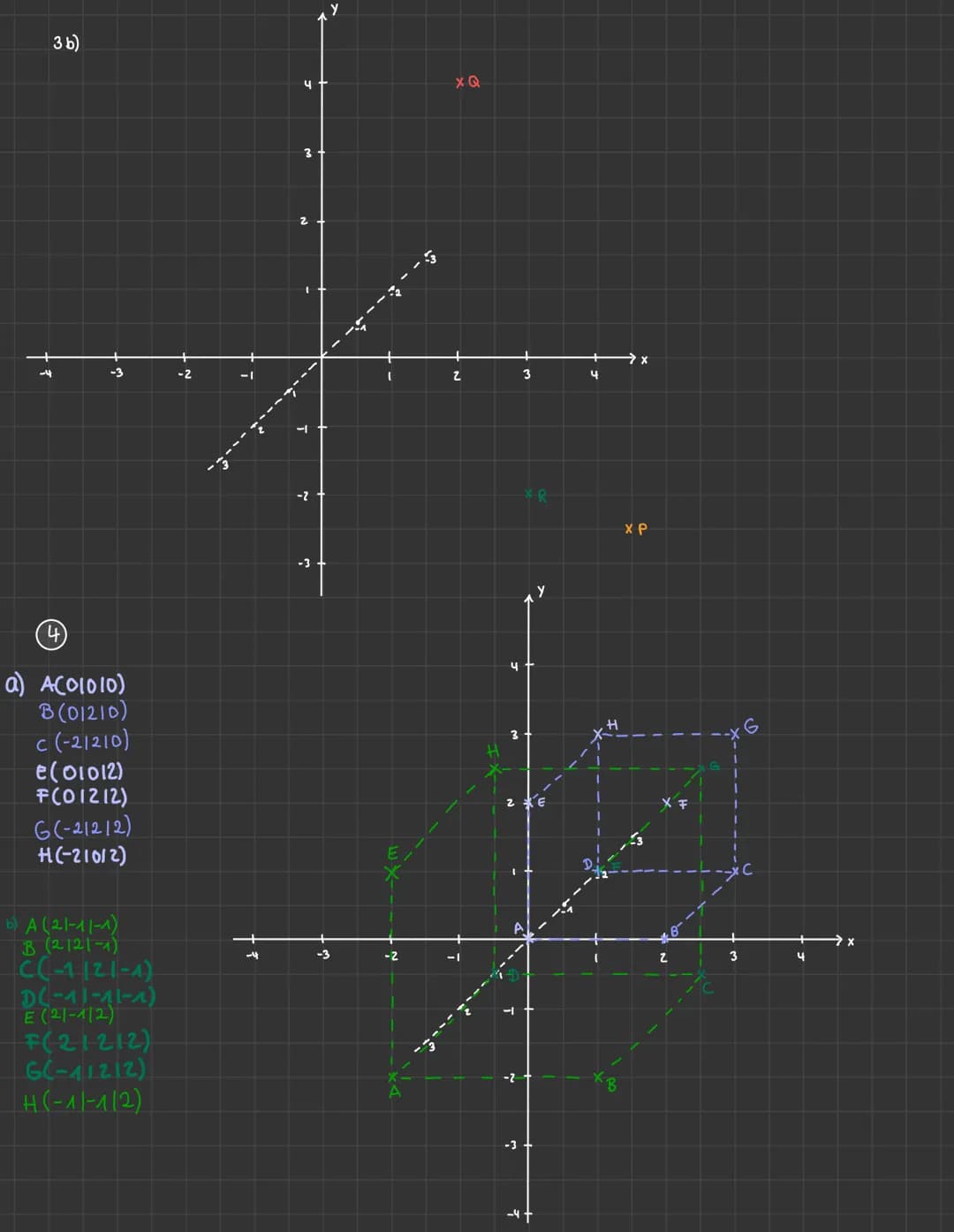This screenshot has height=1232, width=954.
Task: Click the orange point marked P
Action: 629,529
